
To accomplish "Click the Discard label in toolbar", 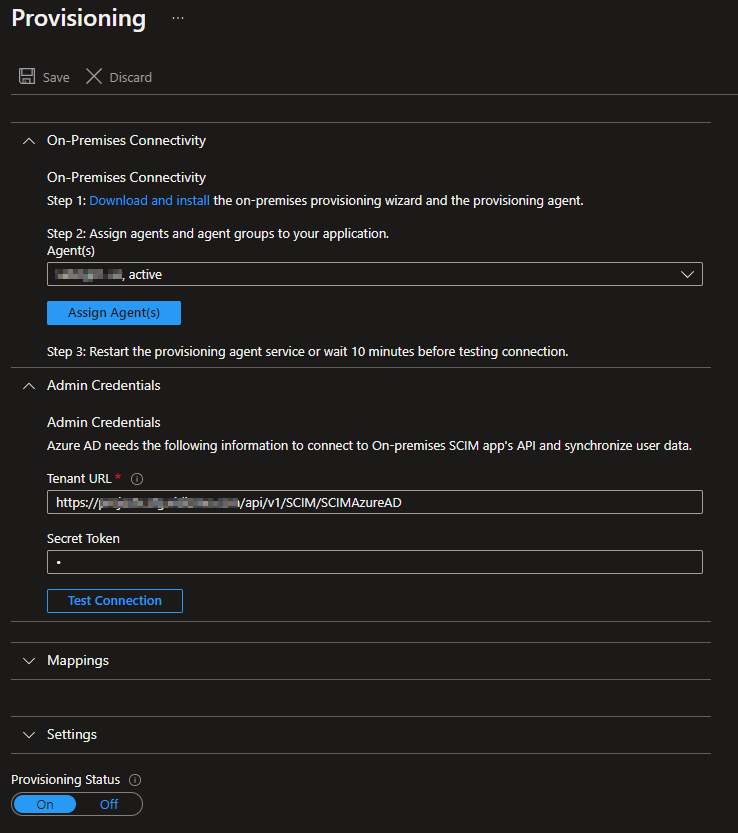I will (x=130, y=77).
